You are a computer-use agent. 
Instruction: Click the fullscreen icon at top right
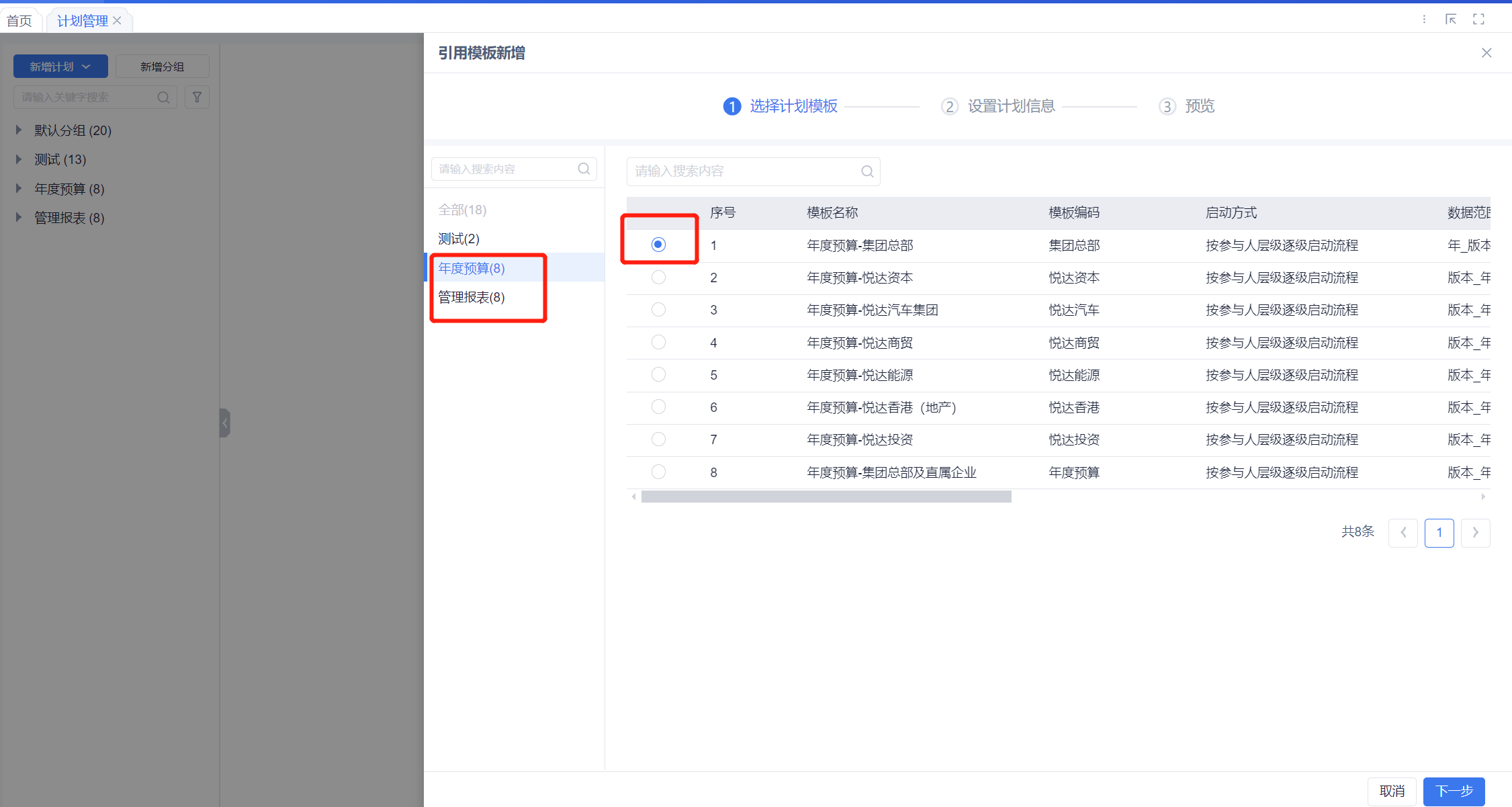pos(1478,19)
